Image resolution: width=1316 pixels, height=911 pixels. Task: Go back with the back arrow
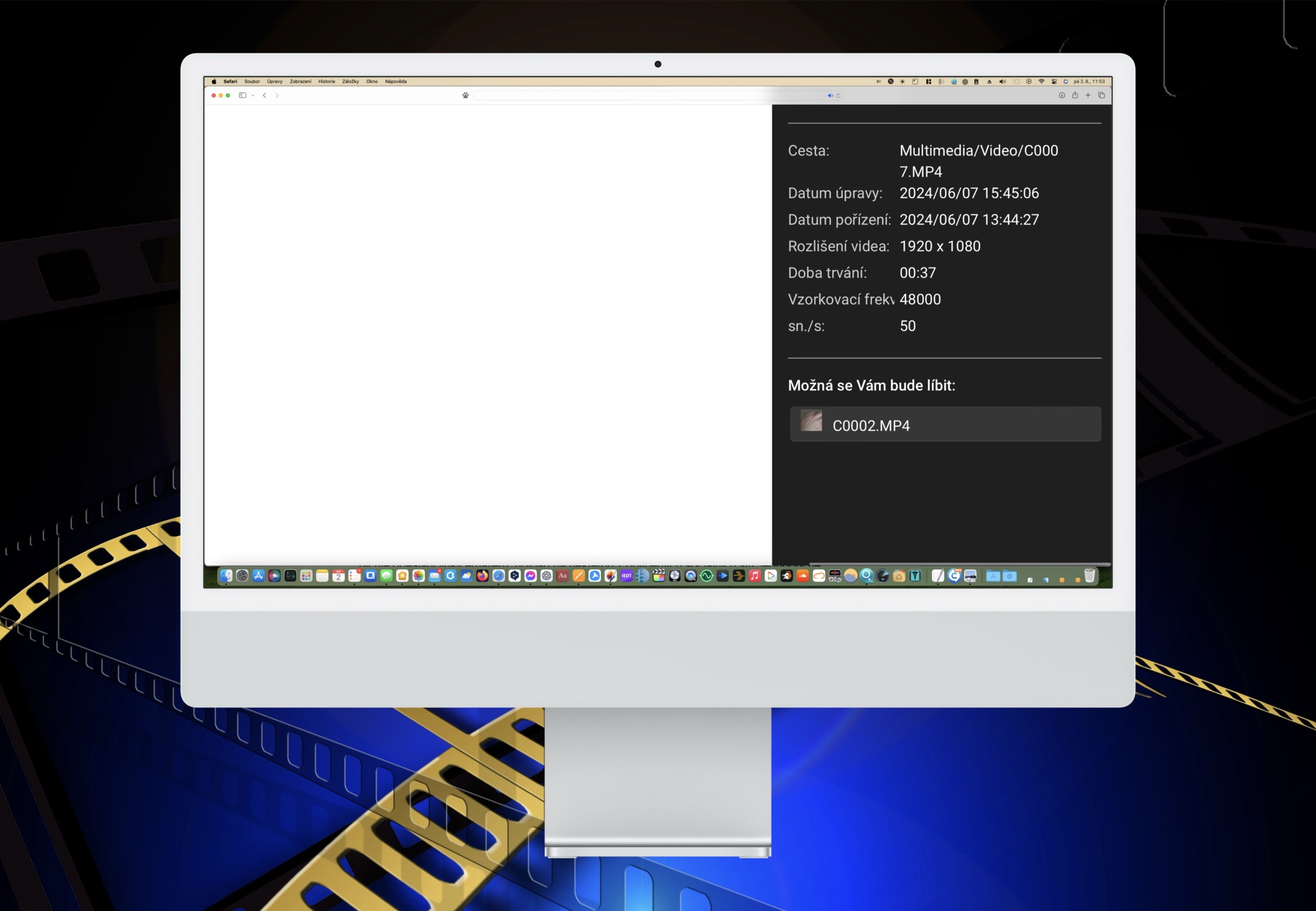264,96
